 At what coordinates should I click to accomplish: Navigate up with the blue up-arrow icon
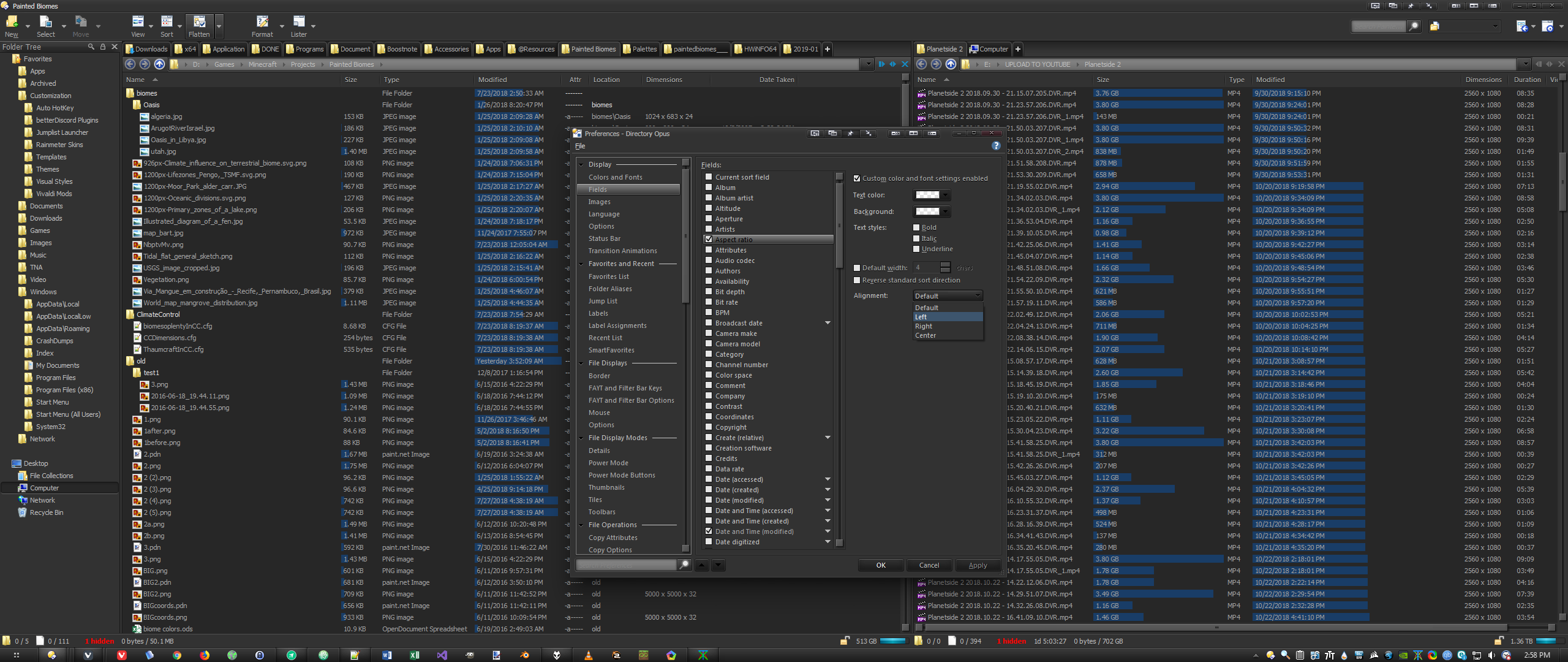pyautogui.click(x=159, y=64)
